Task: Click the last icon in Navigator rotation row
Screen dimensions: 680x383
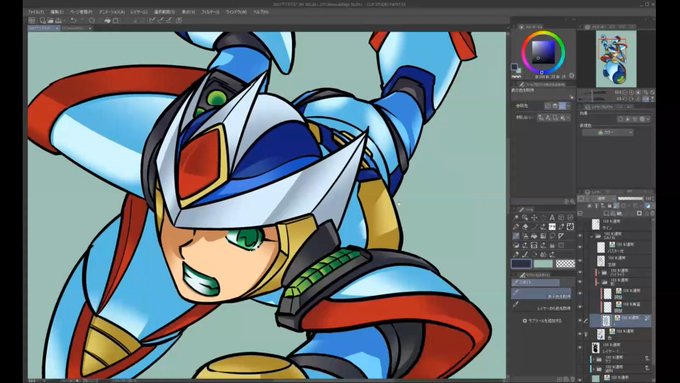Action: (652, 99)
